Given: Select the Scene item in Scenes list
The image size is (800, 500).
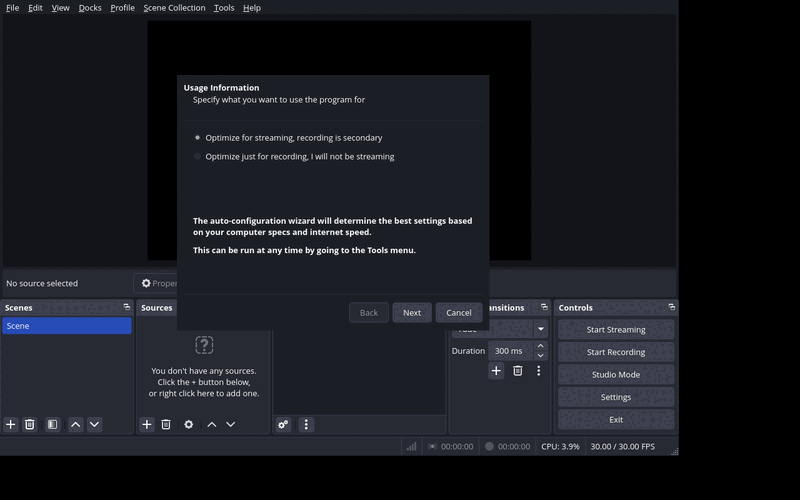Looking at the screenshot, I should point(67,326).
